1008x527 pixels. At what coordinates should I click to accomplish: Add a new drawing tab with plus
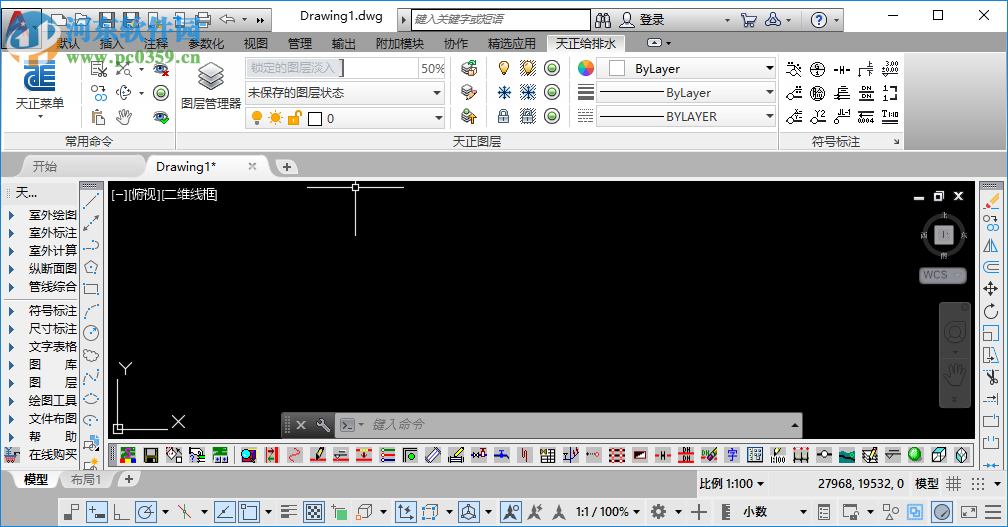click(x=287, y=167)
